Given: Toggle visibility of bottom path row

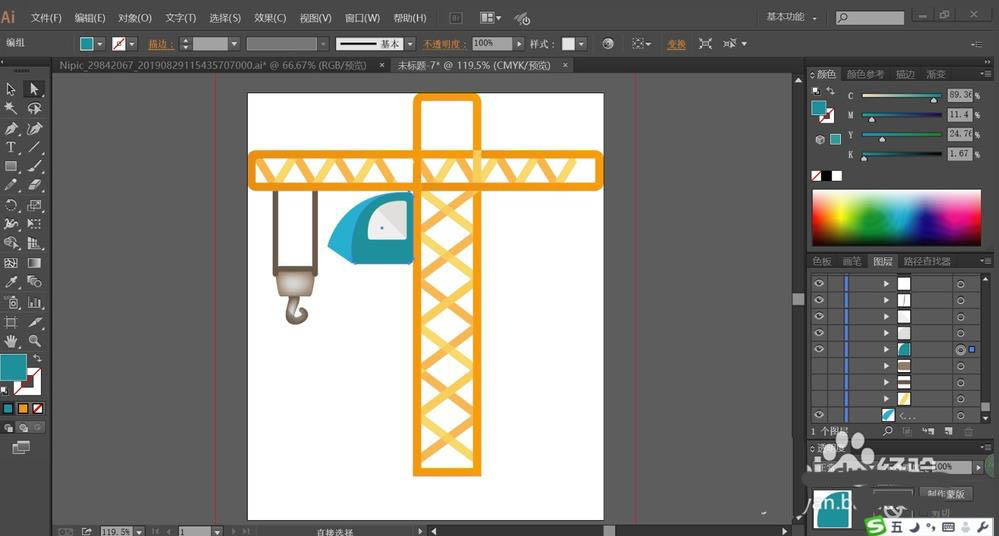Looking at the screenshot, I should click(x=819, y=415).
